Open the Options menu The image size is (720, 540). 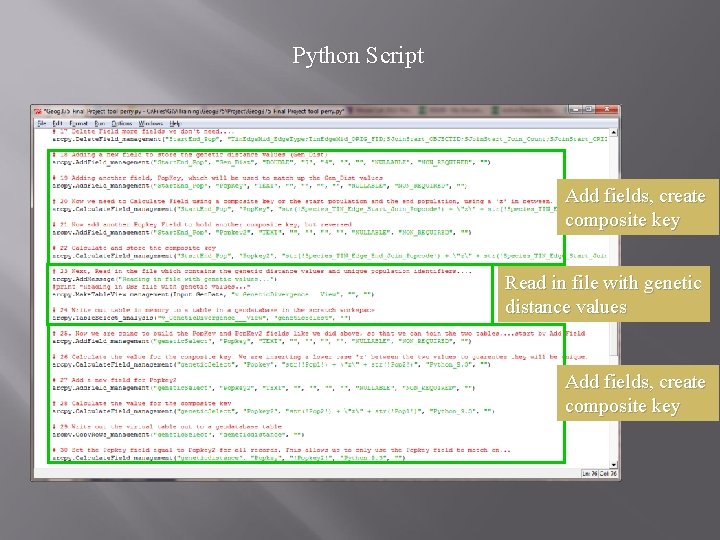(122, 124)
